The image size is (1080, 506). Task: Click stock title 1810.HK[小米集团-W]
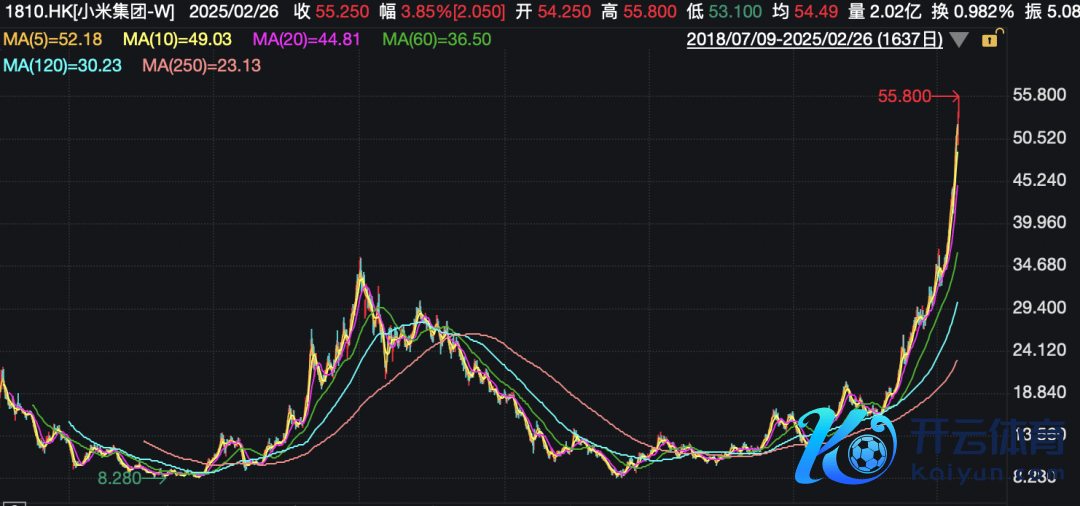(x=89, y=14)
